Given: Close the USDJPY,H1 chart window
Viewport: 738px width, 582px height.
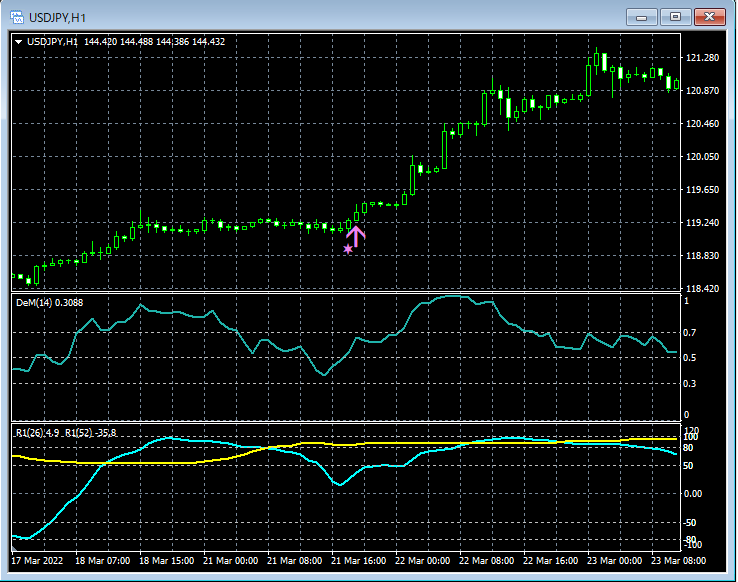Looking at the screenshot, I should [711, 16].
